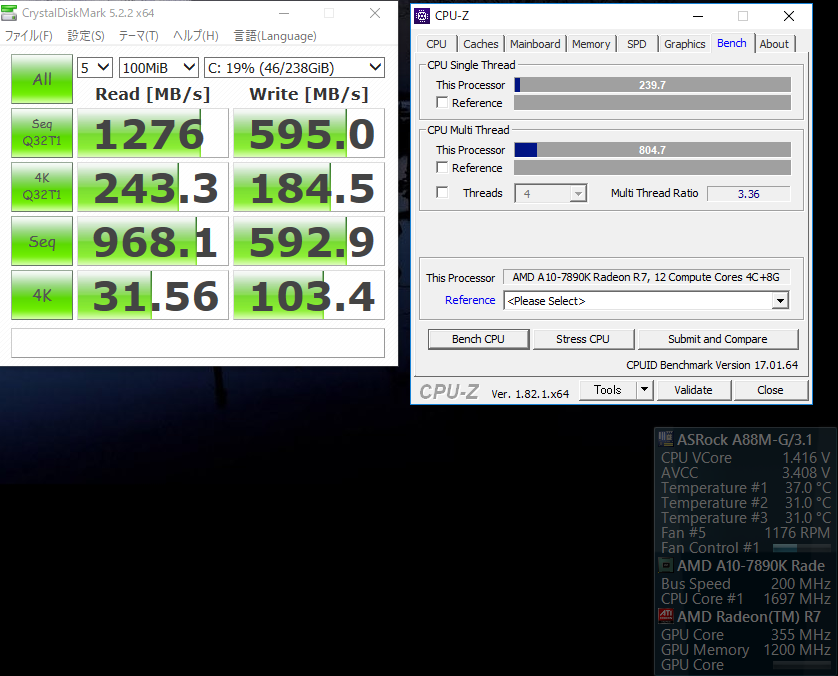Image resolution: width=838 pixels, height=676 pixels.
Task: Expand the Tools dropdown arrow
Action: click(x=645, y=390)
